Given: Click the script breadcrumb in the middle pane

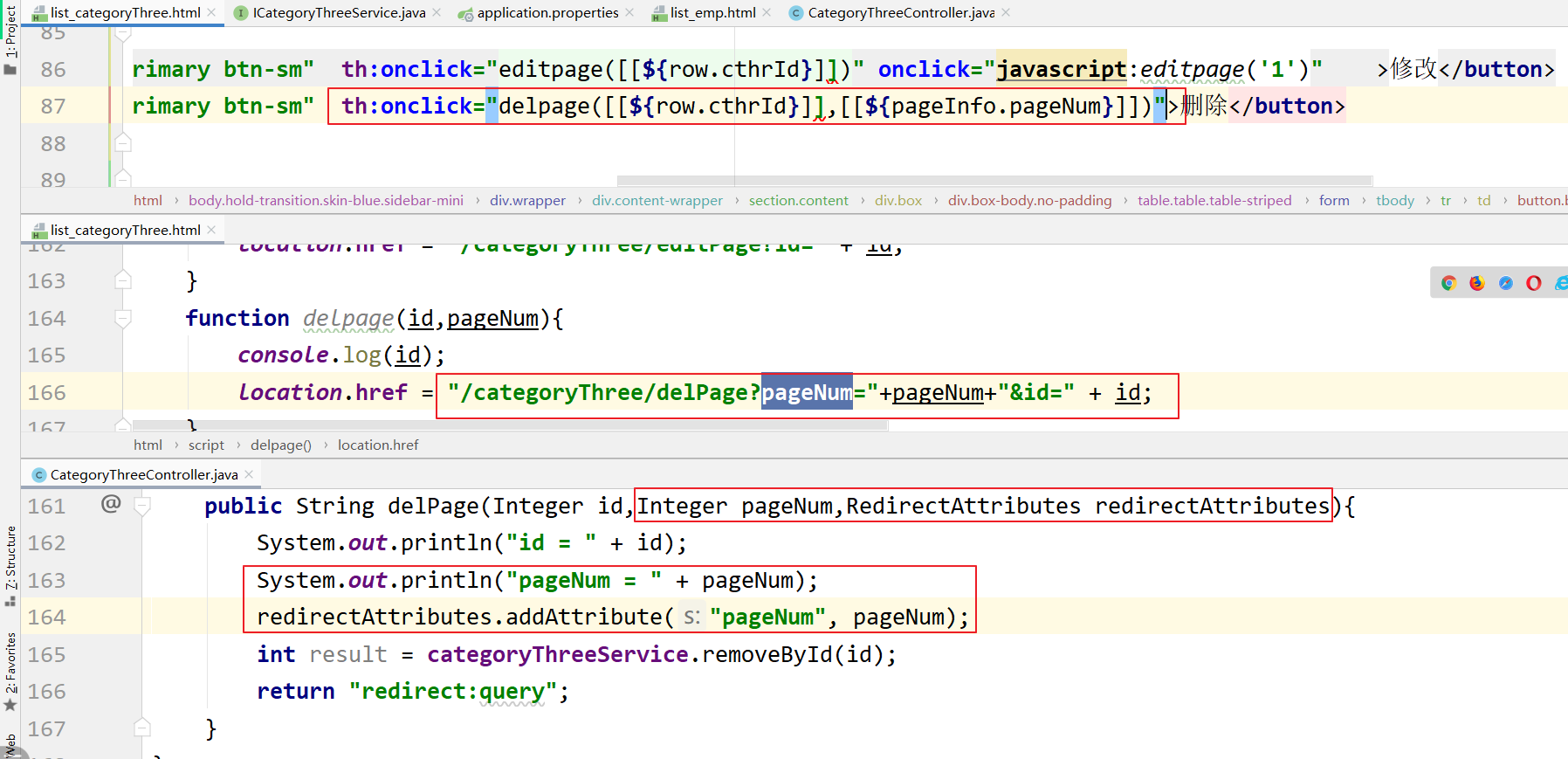Looking at the screenshot, I should point(206,445).
